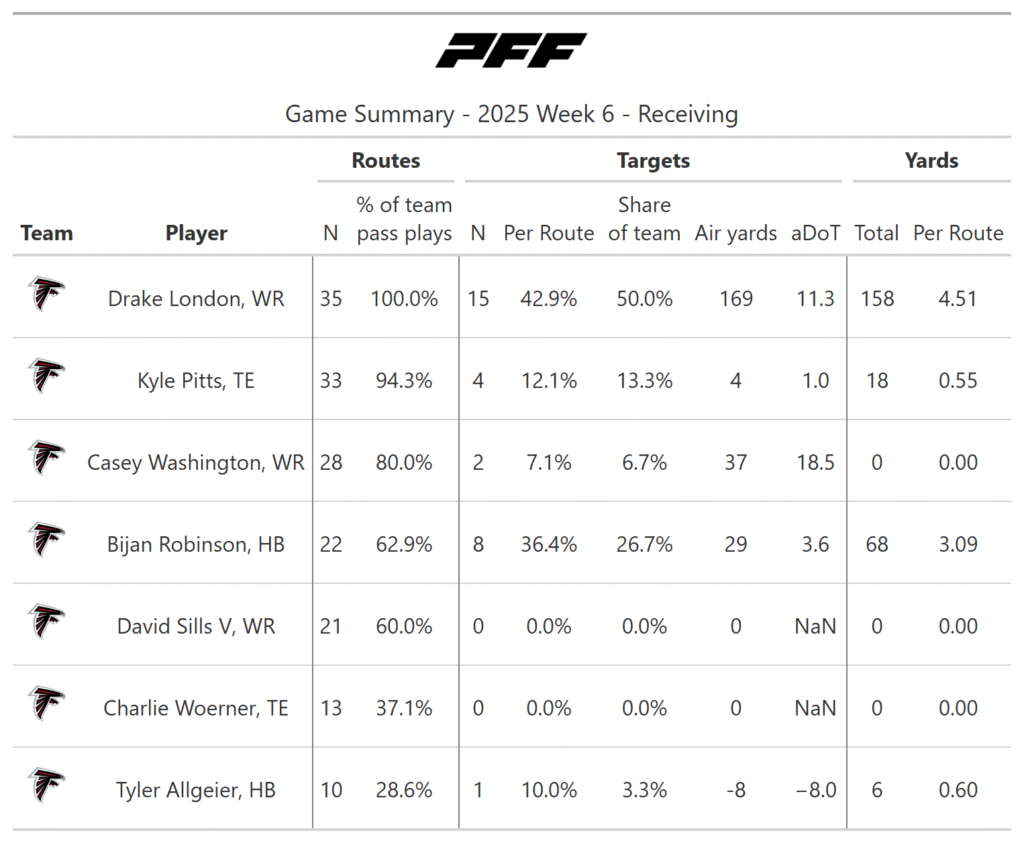Select the Routes column group header
Viewport: 1024px width, 843px height.
coord(385,160)
